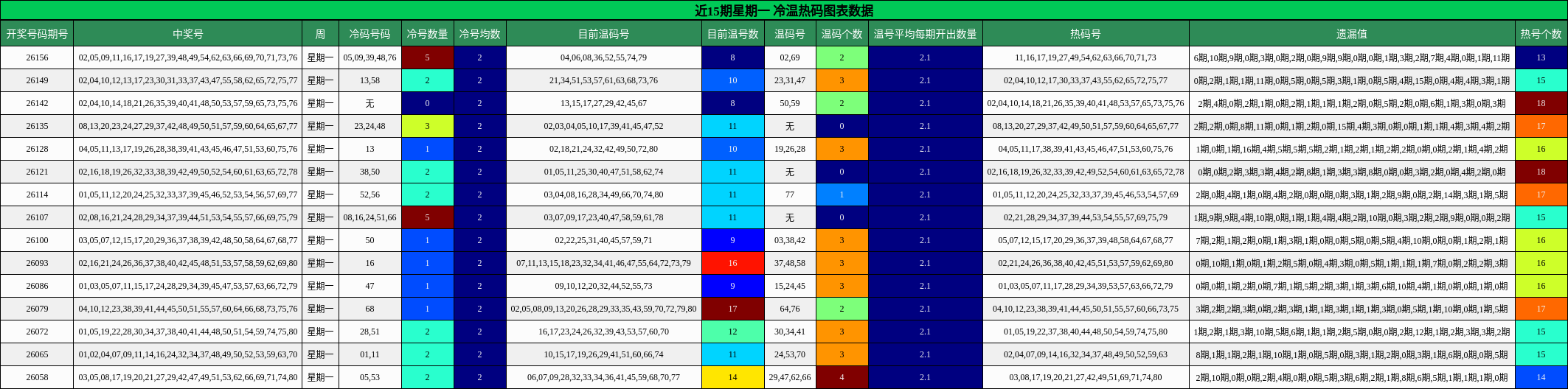Select the 冷号数量 column header
The height and width of the screenshot is (389, 1568).
[x=427, y=34]
